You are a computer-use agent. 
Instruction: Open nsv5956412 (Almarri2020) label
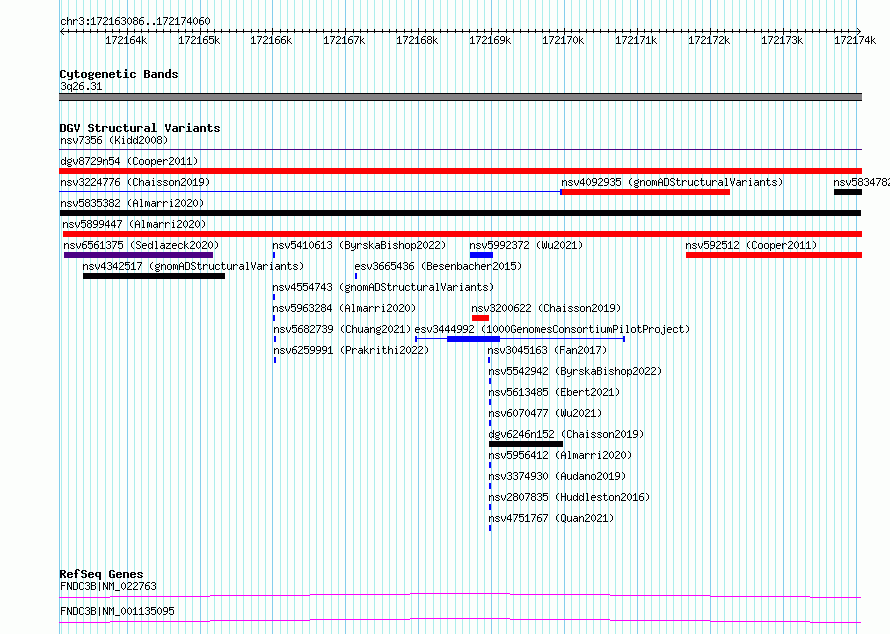[x=560, y=455]
